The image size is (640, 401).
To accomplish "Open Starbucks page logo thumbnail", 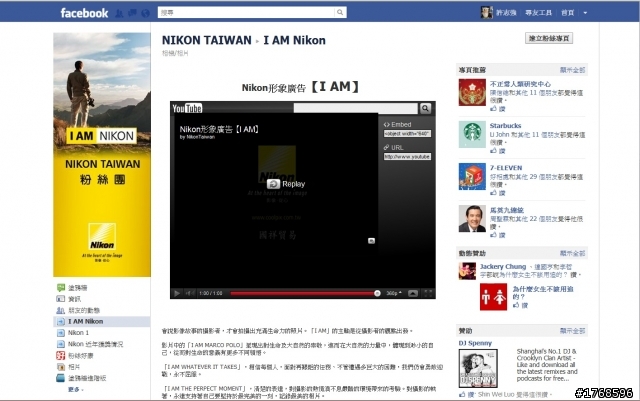I will coord(472,134).
